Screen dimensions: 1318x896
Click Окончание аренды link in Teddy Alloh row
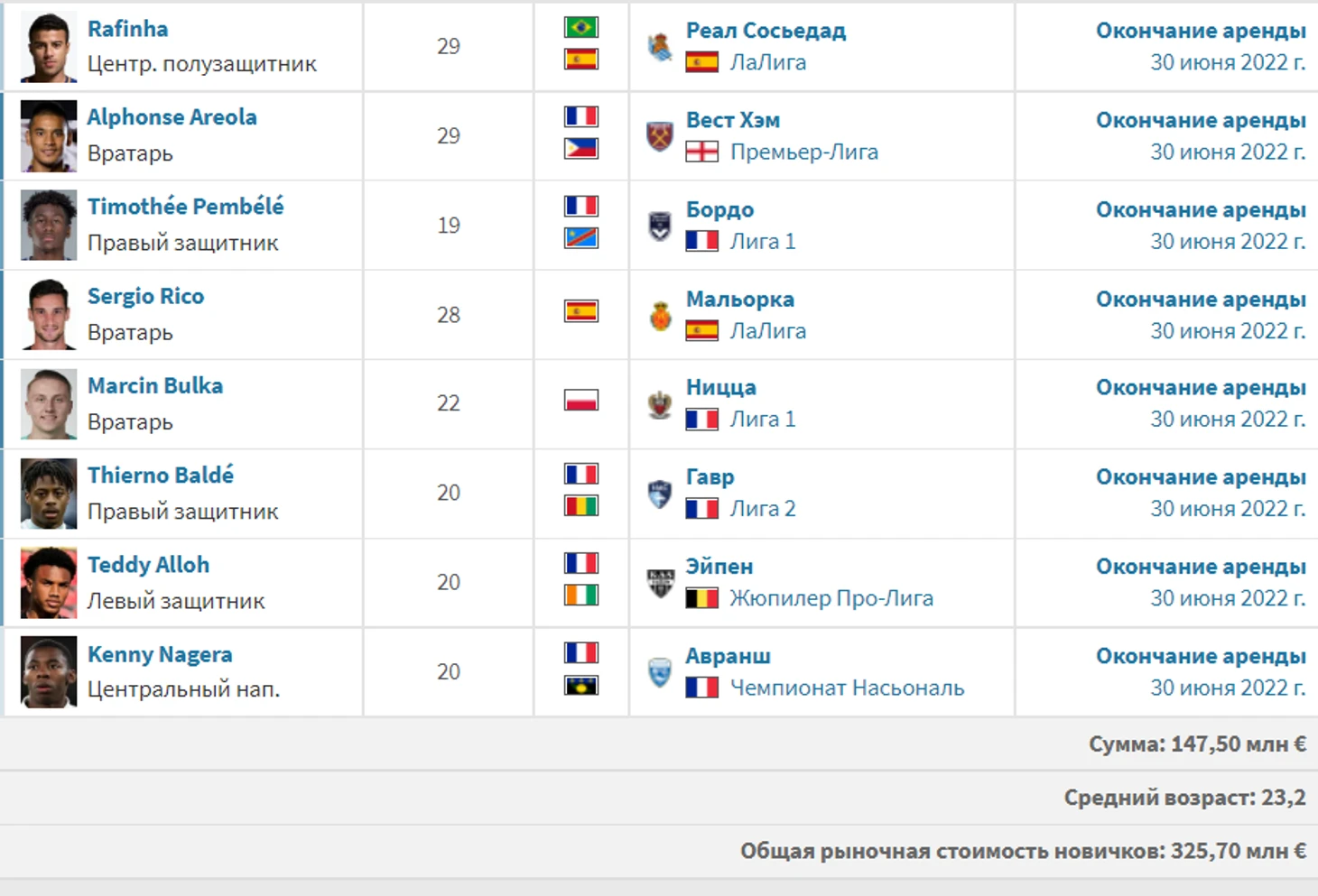pyautogui.click(x=1201, y=566)
